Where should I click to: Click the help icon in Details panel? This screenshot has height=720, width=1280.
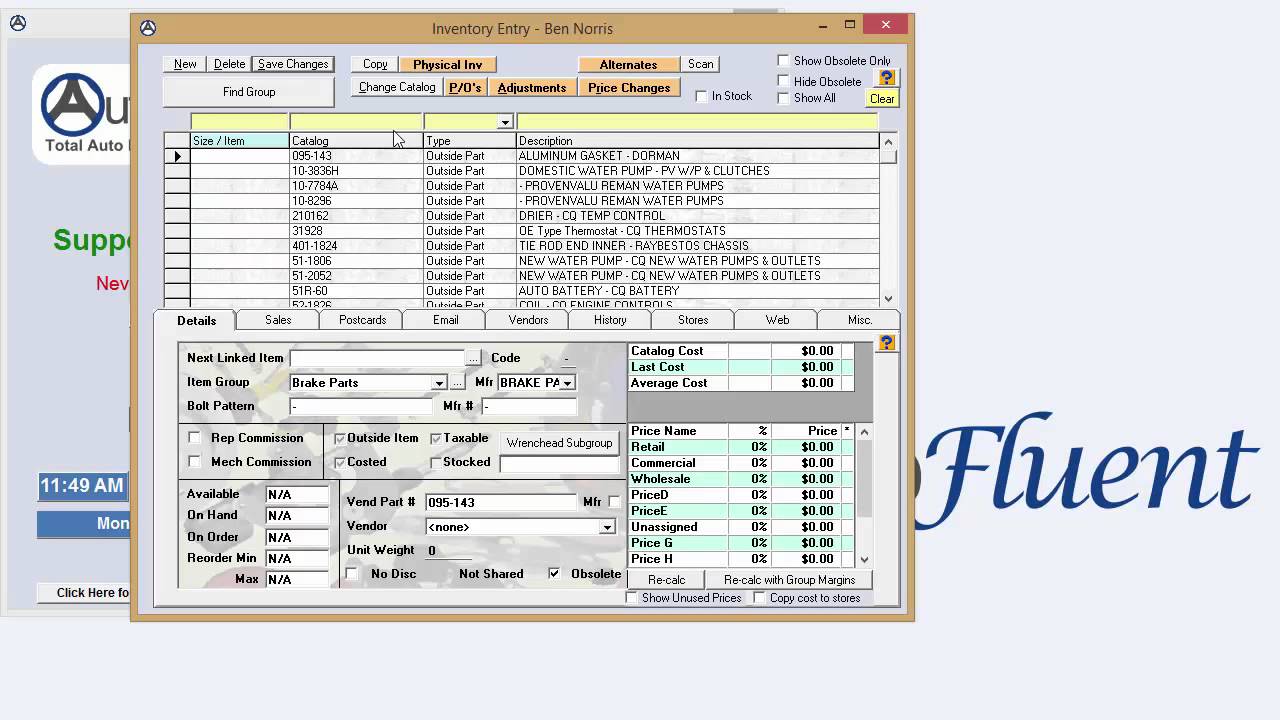click(x=886, y=343)
